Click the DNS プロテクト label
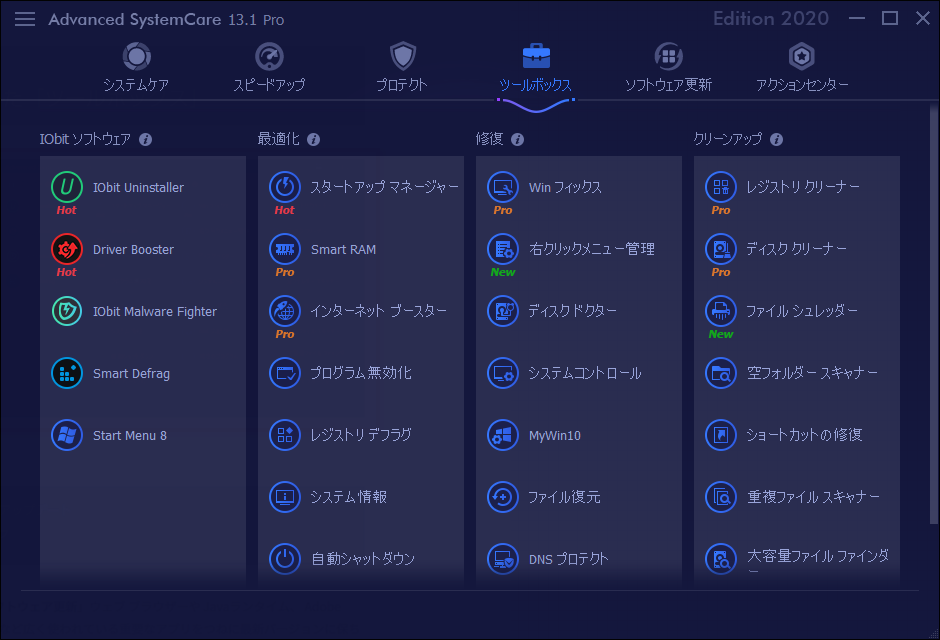 point(568,559)
